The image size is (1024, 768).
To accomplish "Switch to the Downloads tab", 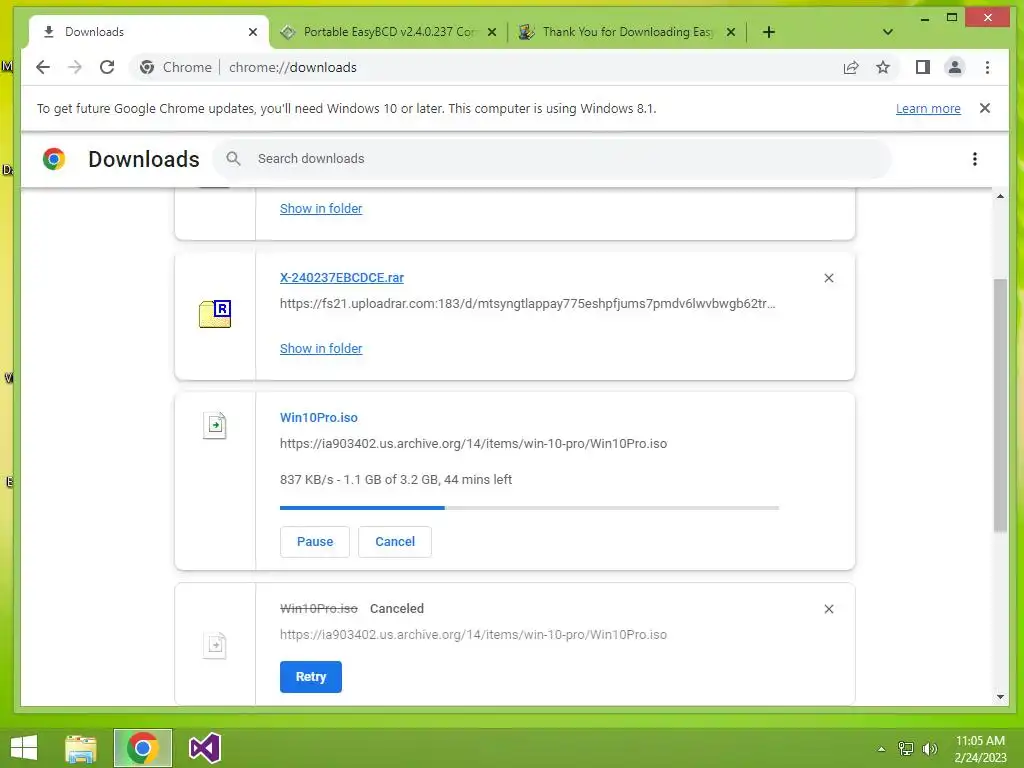I will pyautogui.click(x=149, y=32).
